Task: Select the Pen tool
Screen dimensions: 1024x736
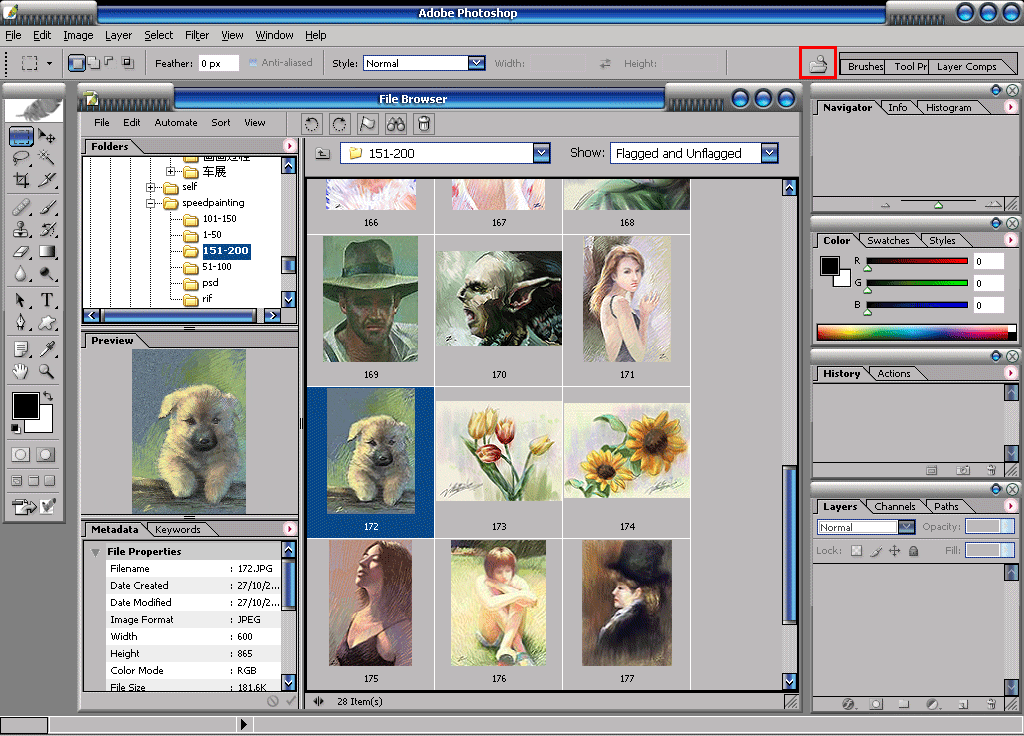Action: point(21,322)
